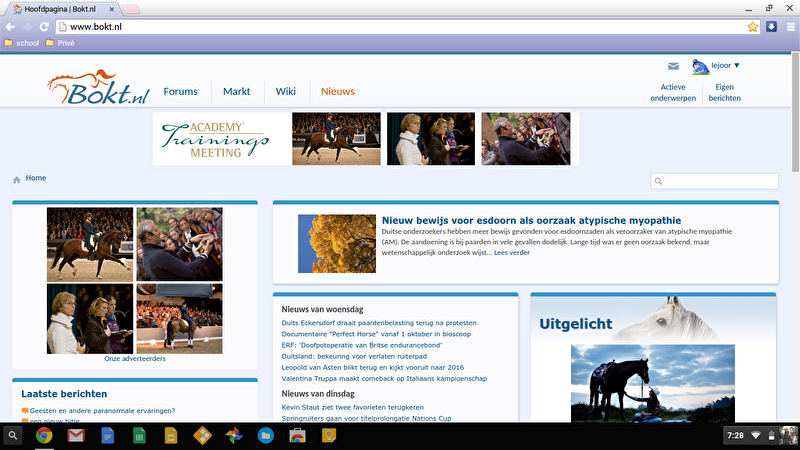
Task: Open news item Duits Eckersdorf draait paardenbelasting terug
Action: [x=379, y=323]
